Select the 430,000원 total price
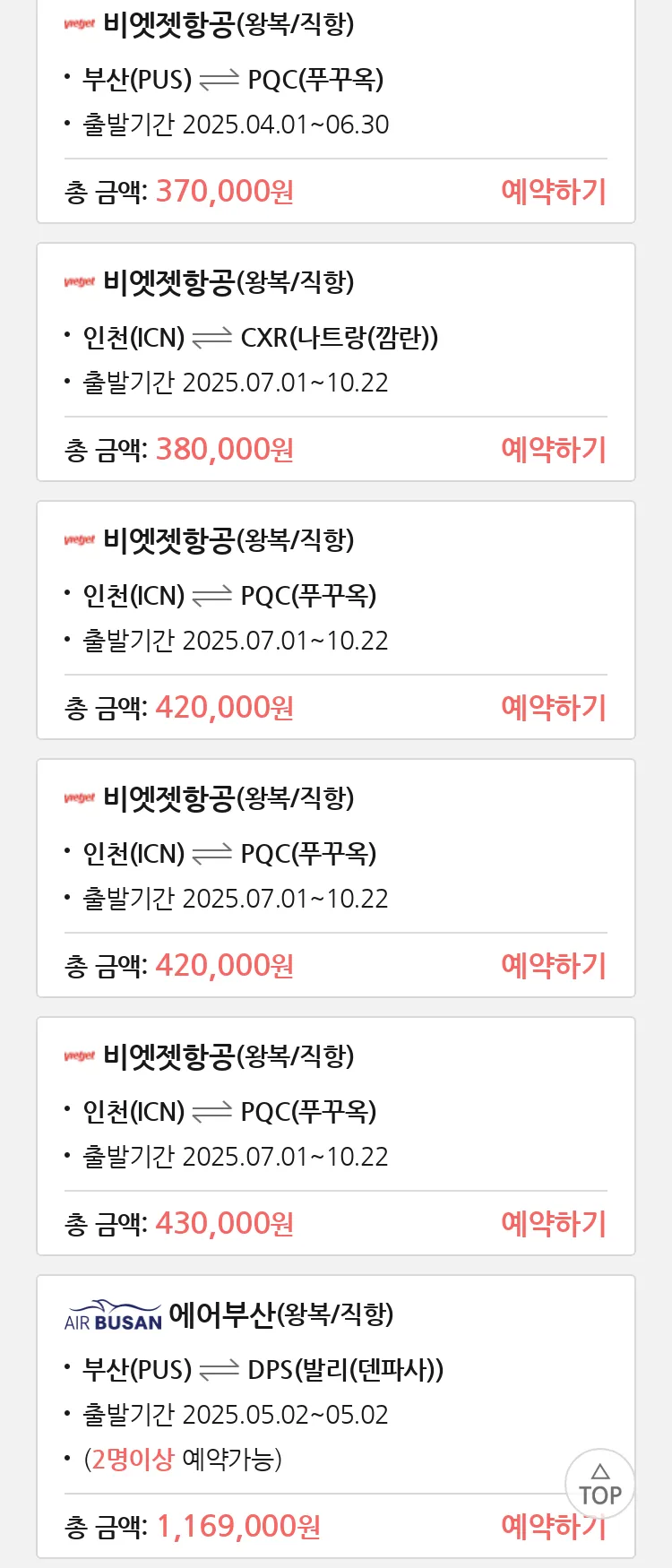This screenshot has height=1568, width=672. (225, 1223)
